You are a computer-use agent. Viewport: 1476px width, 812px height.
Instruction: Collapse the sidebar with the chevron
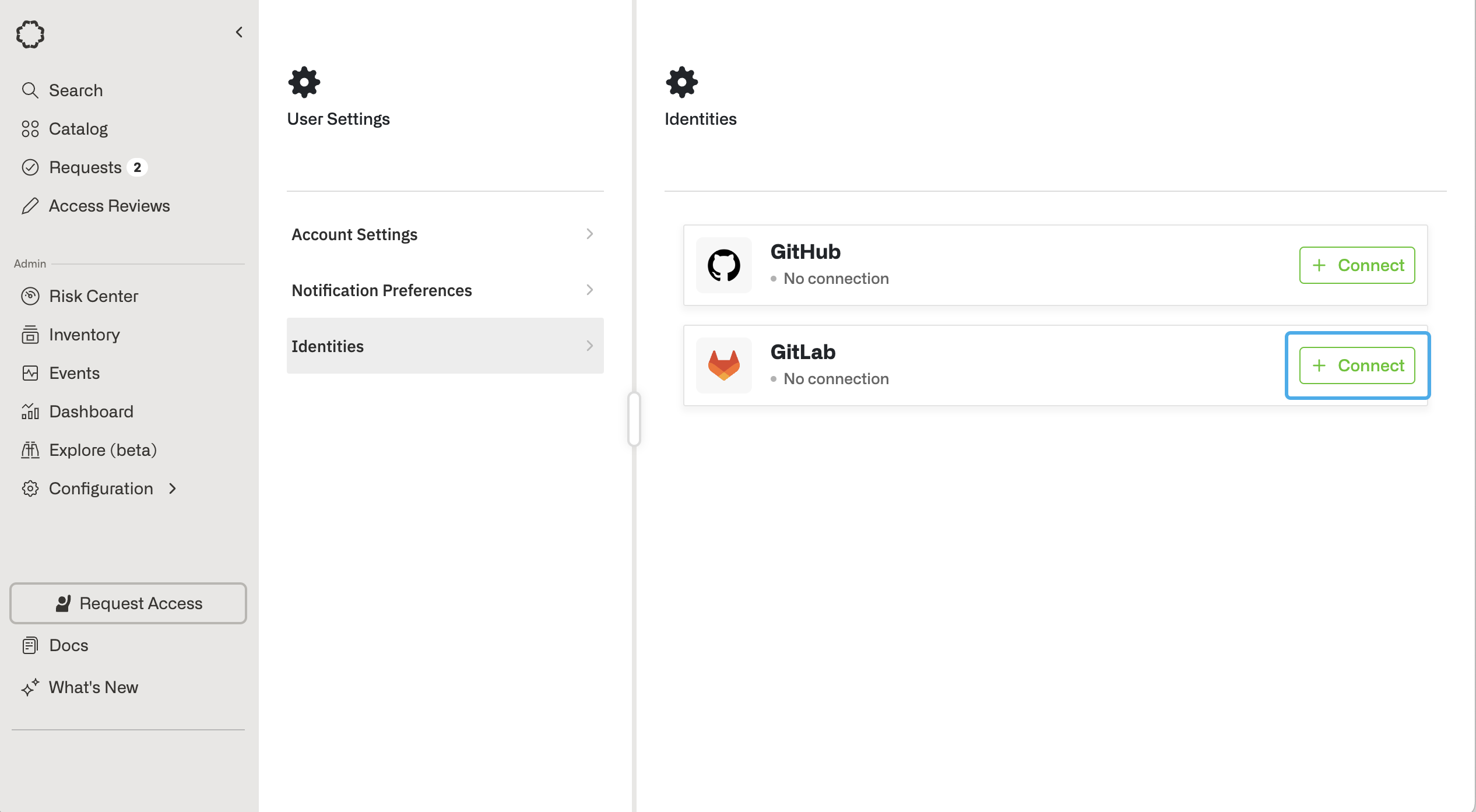pyautogui.click(x=239, y=32)
